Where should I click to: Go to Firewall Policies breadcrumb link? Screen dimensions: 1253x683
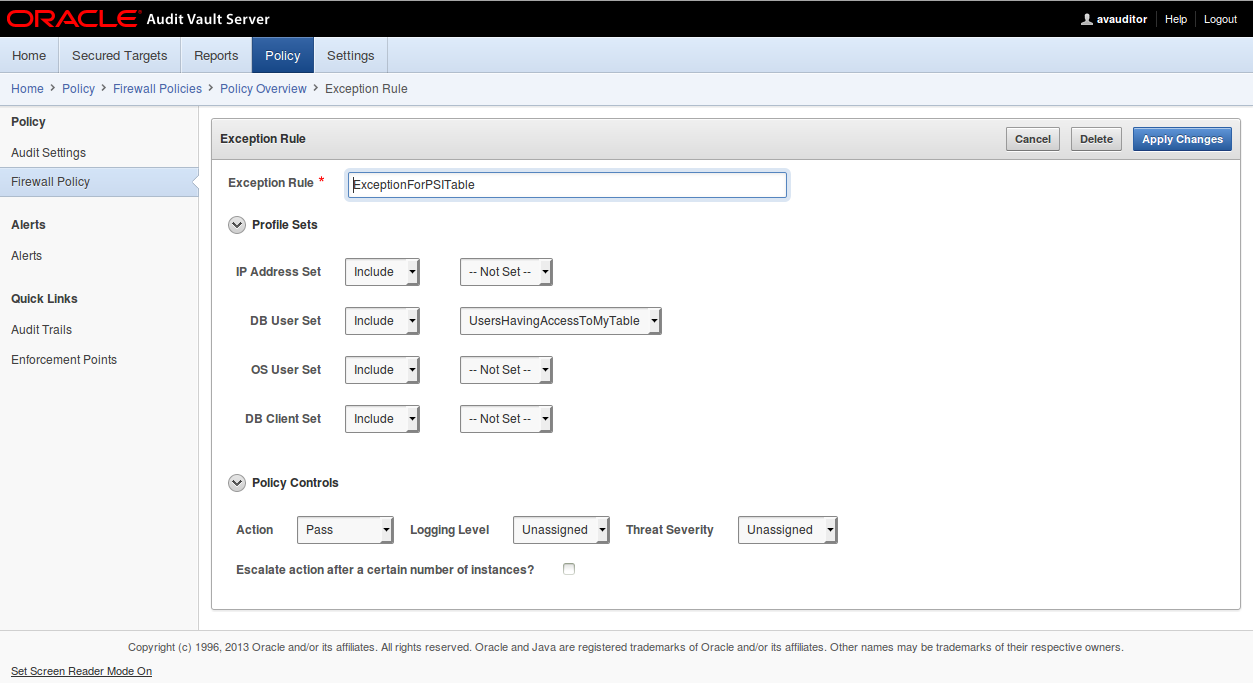tap(157, 89)
